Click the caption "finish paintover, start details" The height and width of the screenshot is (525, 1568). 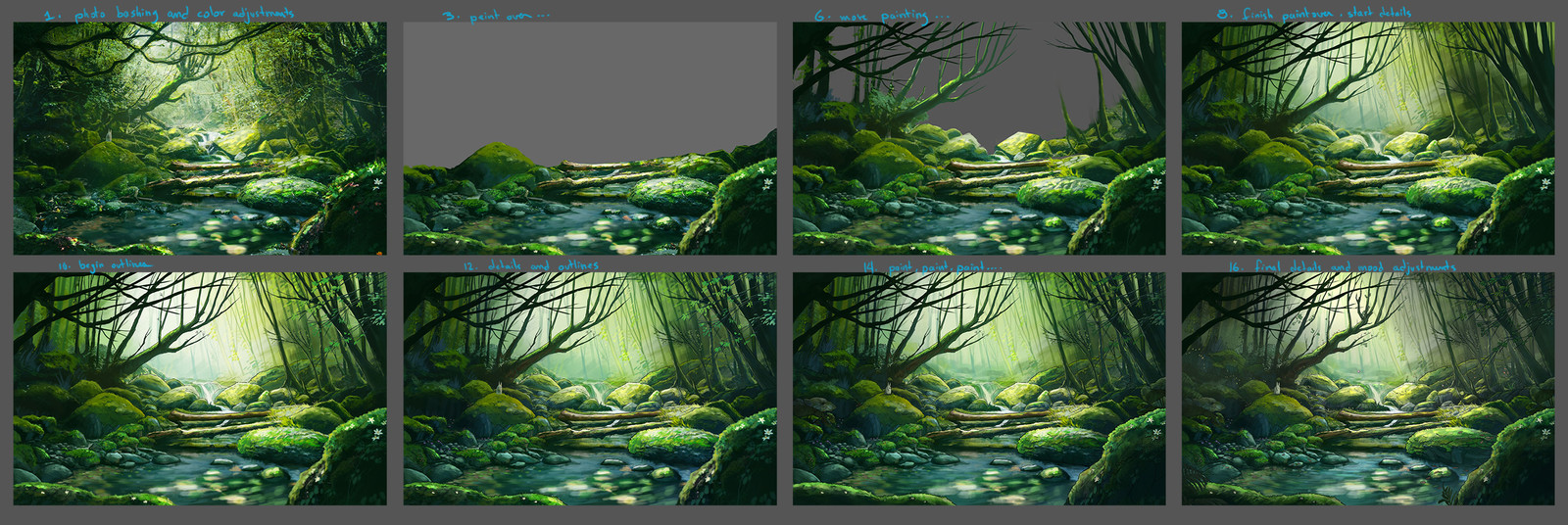(1327, 14)
